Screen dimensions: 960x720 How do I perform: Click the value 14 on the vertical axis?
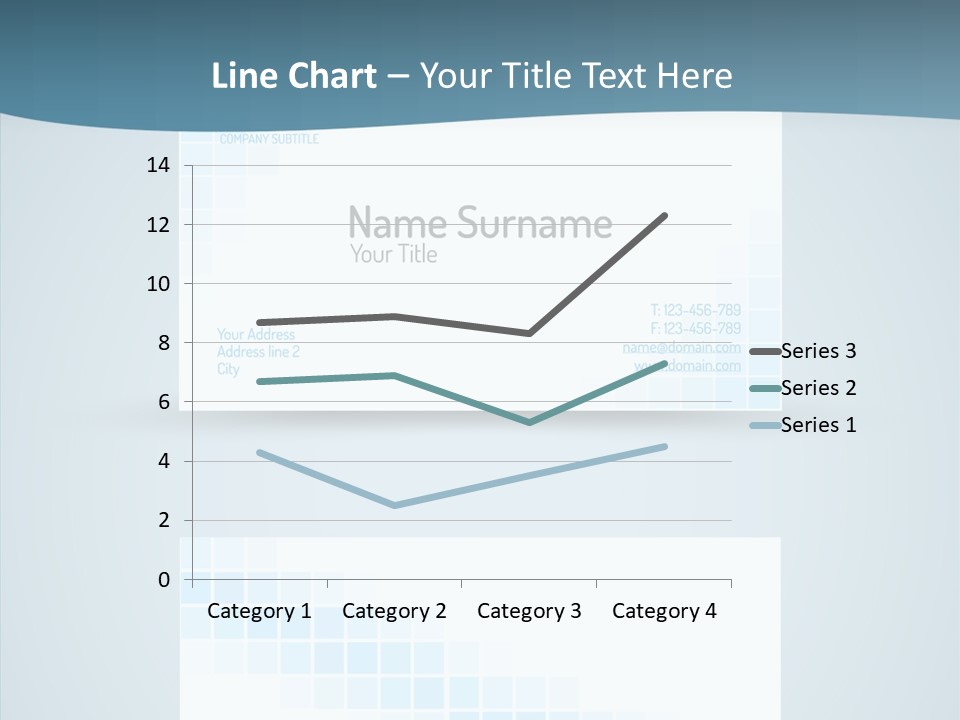[x=159, y=165]
